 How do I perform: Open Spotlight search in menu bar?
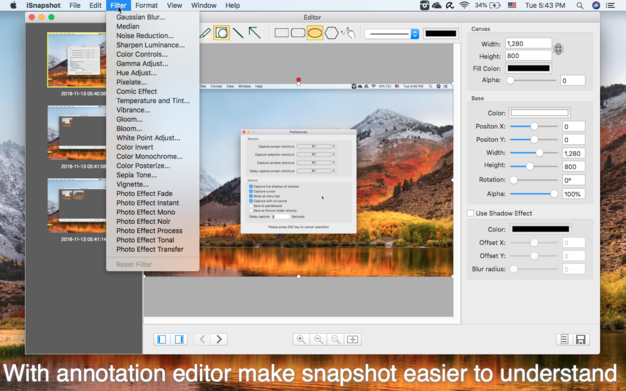[x=580, y=5]
